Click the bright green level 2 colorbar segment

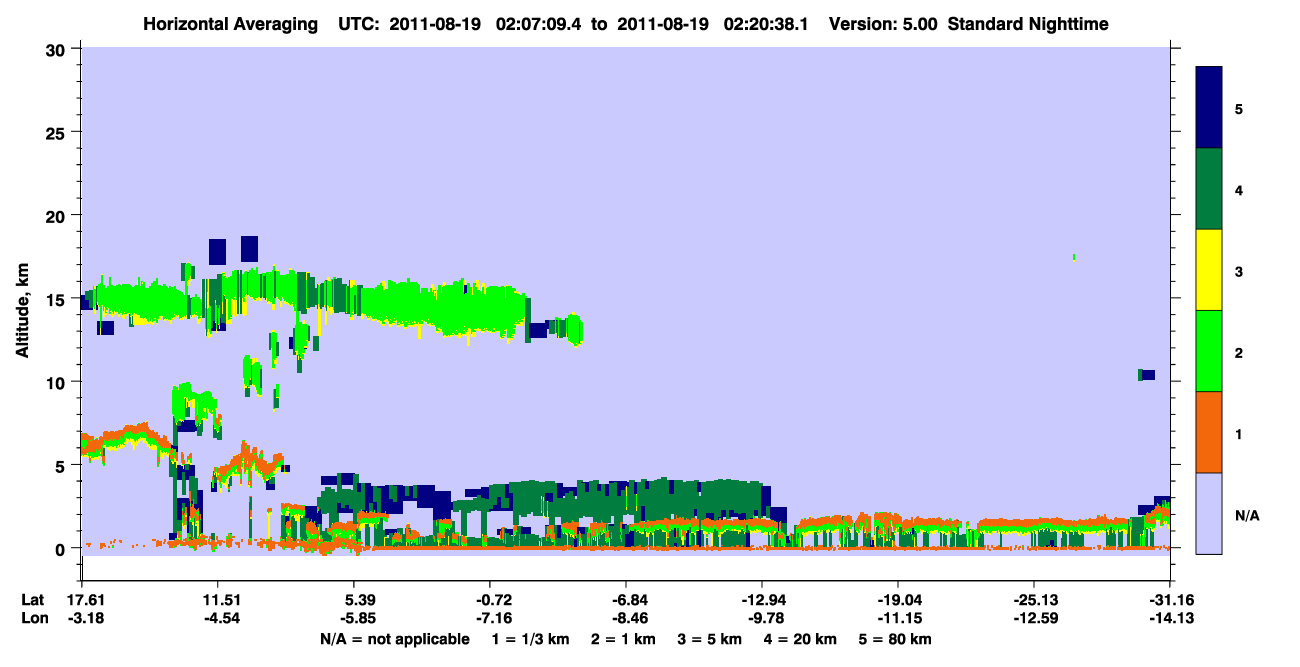coord(1209,350)
